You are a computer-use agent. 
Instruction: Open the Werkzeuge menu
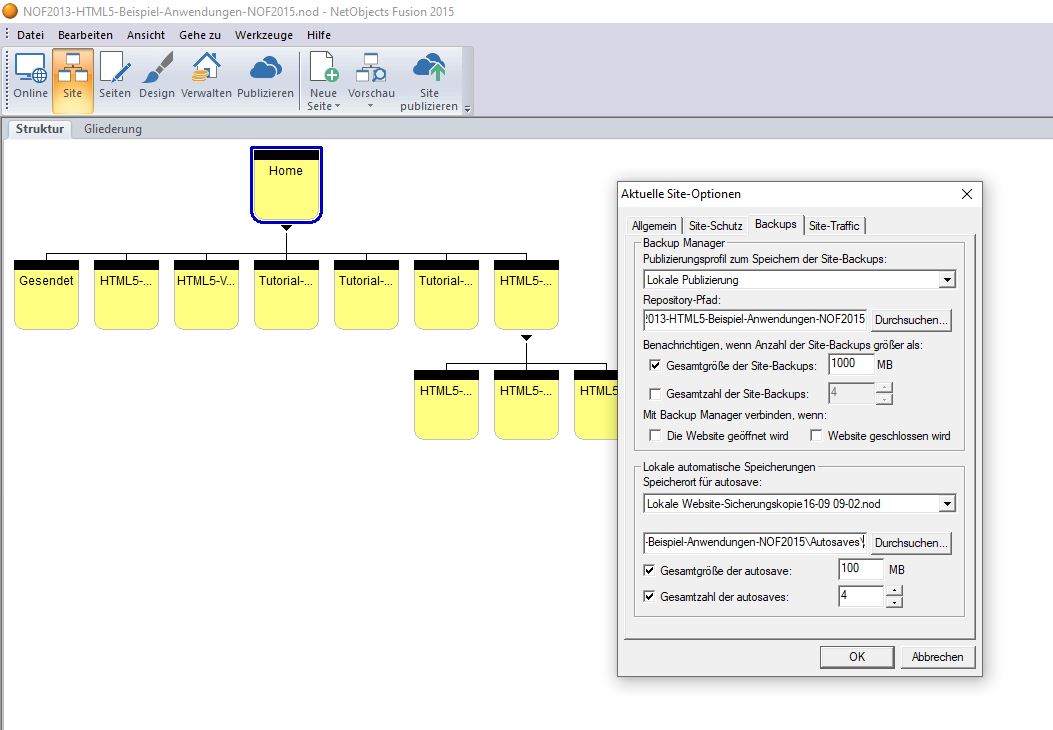[263, 35]
